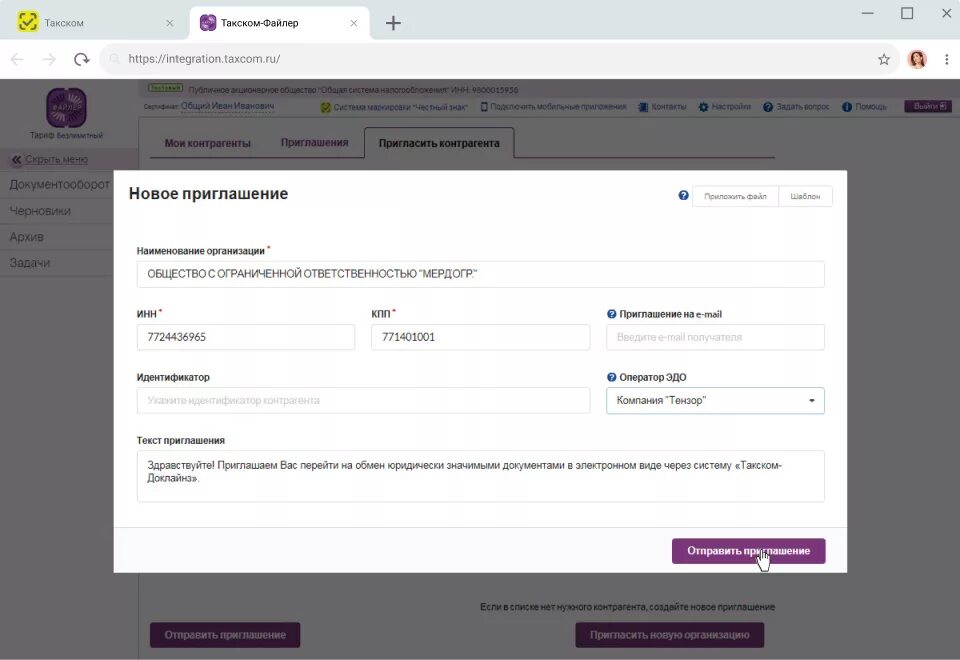This screenshot has width=960, height=660.
Task: Click Подключить мобильные приложения link
Action: click(x=553, y=107)
